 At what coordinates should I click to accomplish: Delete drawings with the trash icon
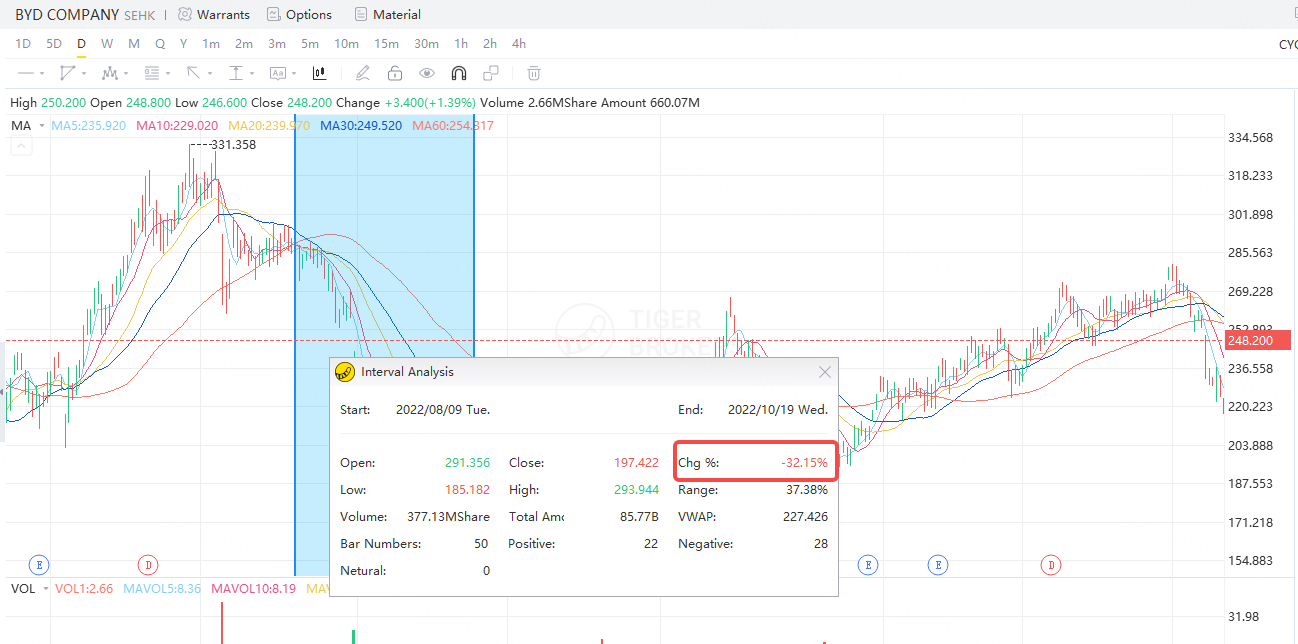(x=533, y=73)
